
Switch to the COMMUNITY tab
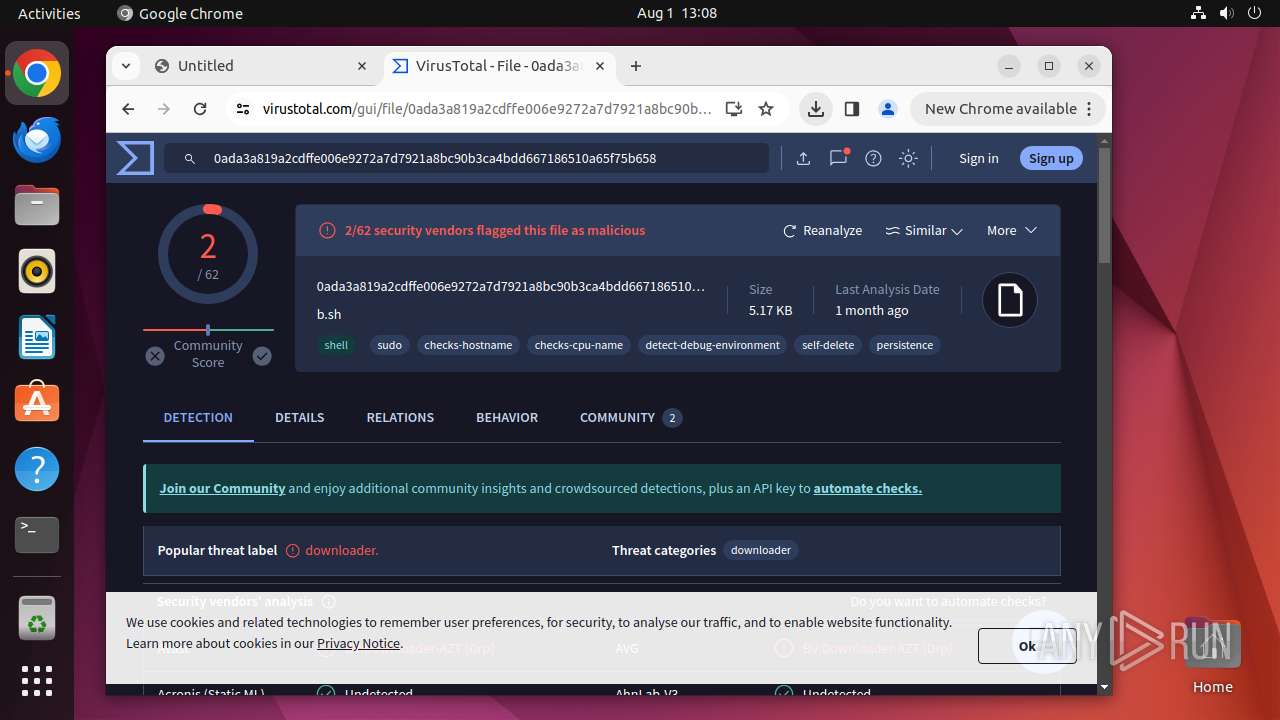coord(630,418)
